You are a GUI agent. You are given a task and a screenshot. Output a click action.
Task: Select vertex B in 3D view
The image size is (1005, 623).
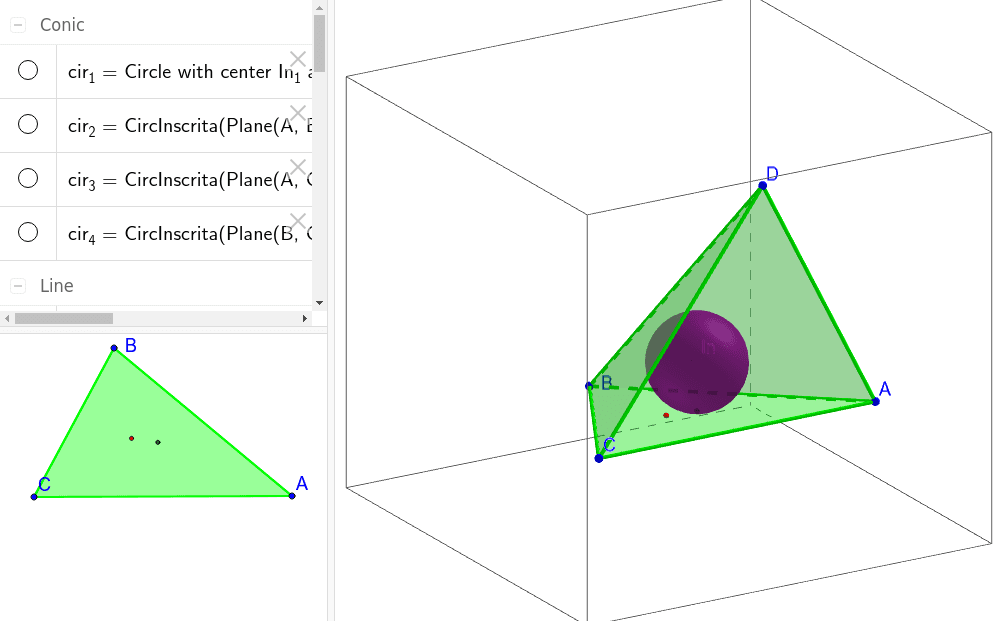(589, 386)
